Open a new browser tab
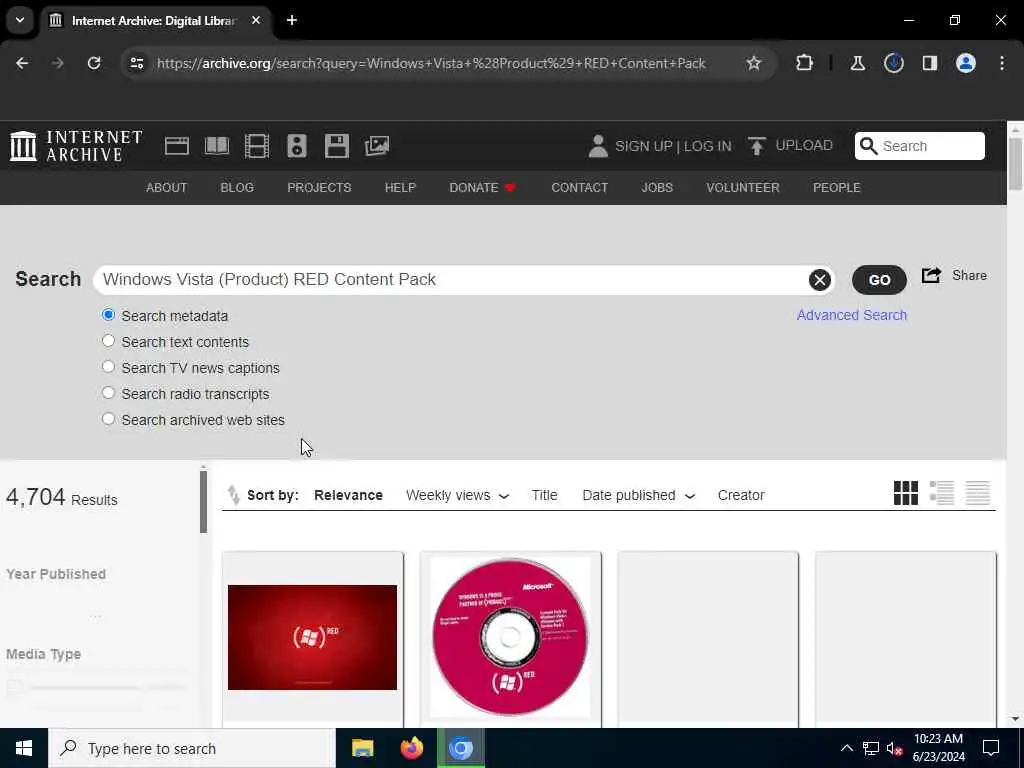This screenshot has width=1024, height=768. (x=292, y=20)
